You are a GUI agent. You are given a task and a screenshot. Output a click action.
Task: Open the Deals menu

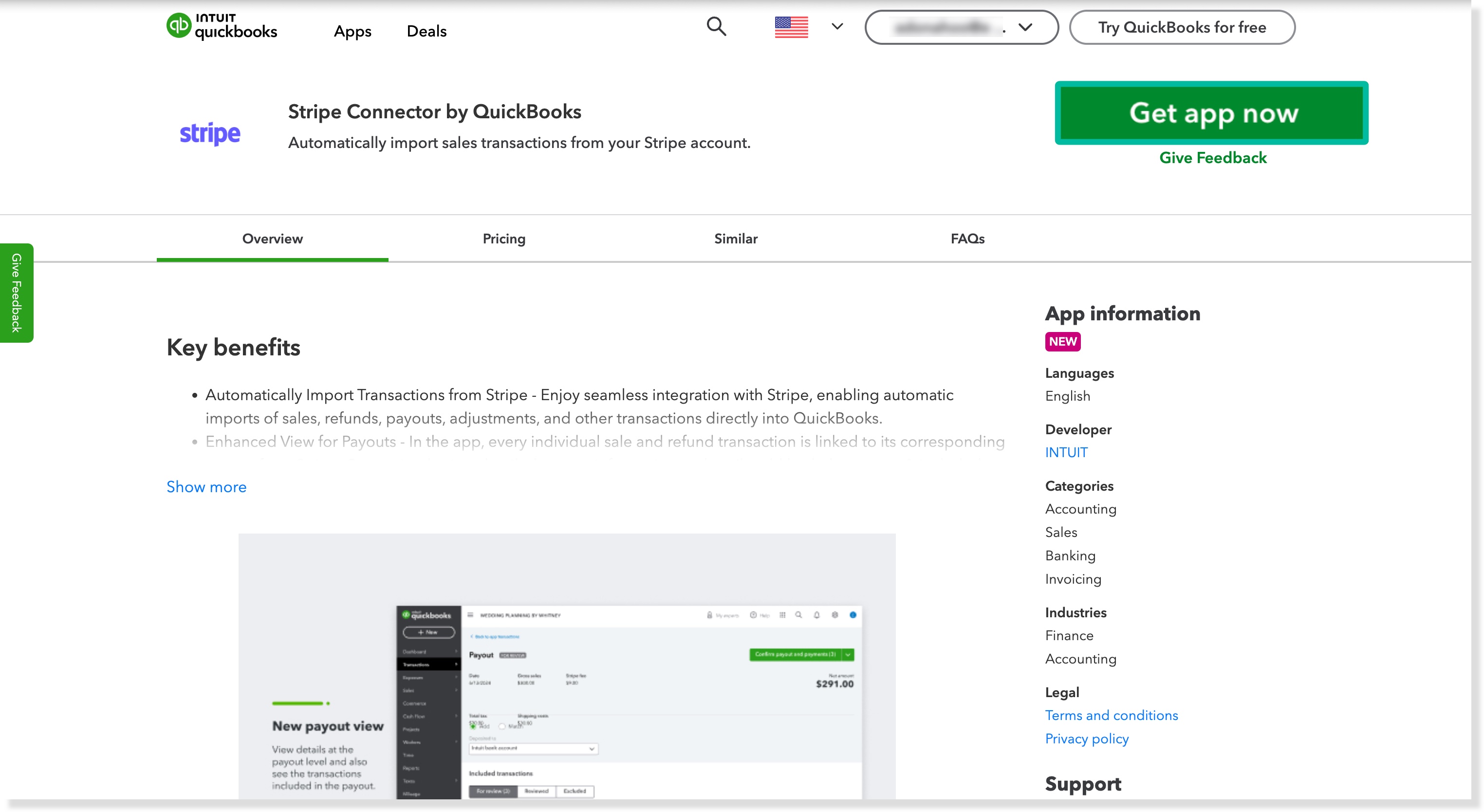(427, 31)
